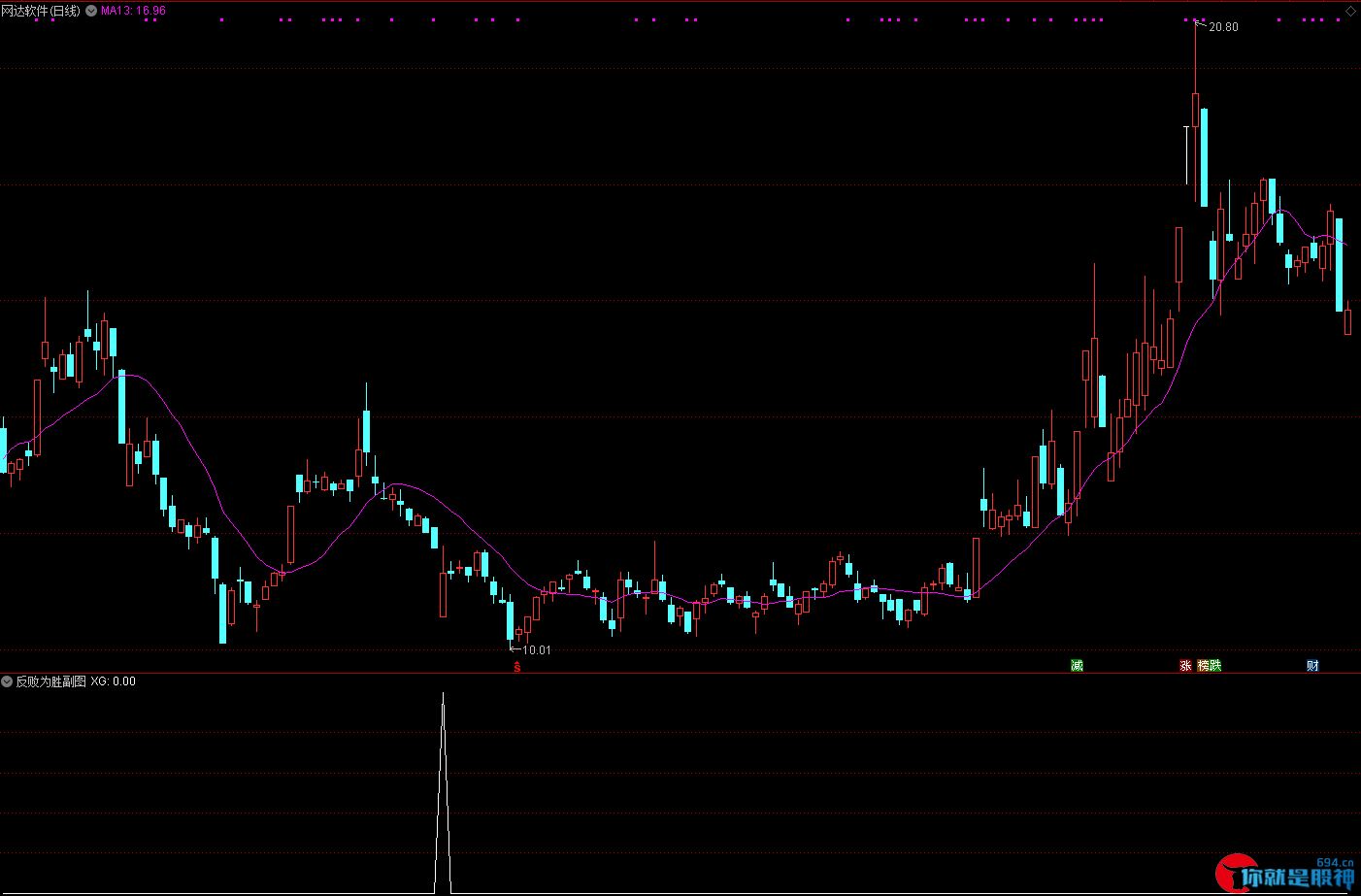Select the 网达软件(日线) chart title
This screenshot has width=1361, height=896.
coord(41,11)
